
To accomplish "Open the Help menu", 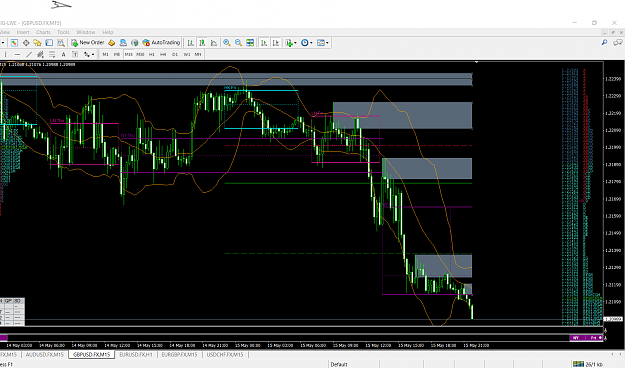I will click(108, 32).
